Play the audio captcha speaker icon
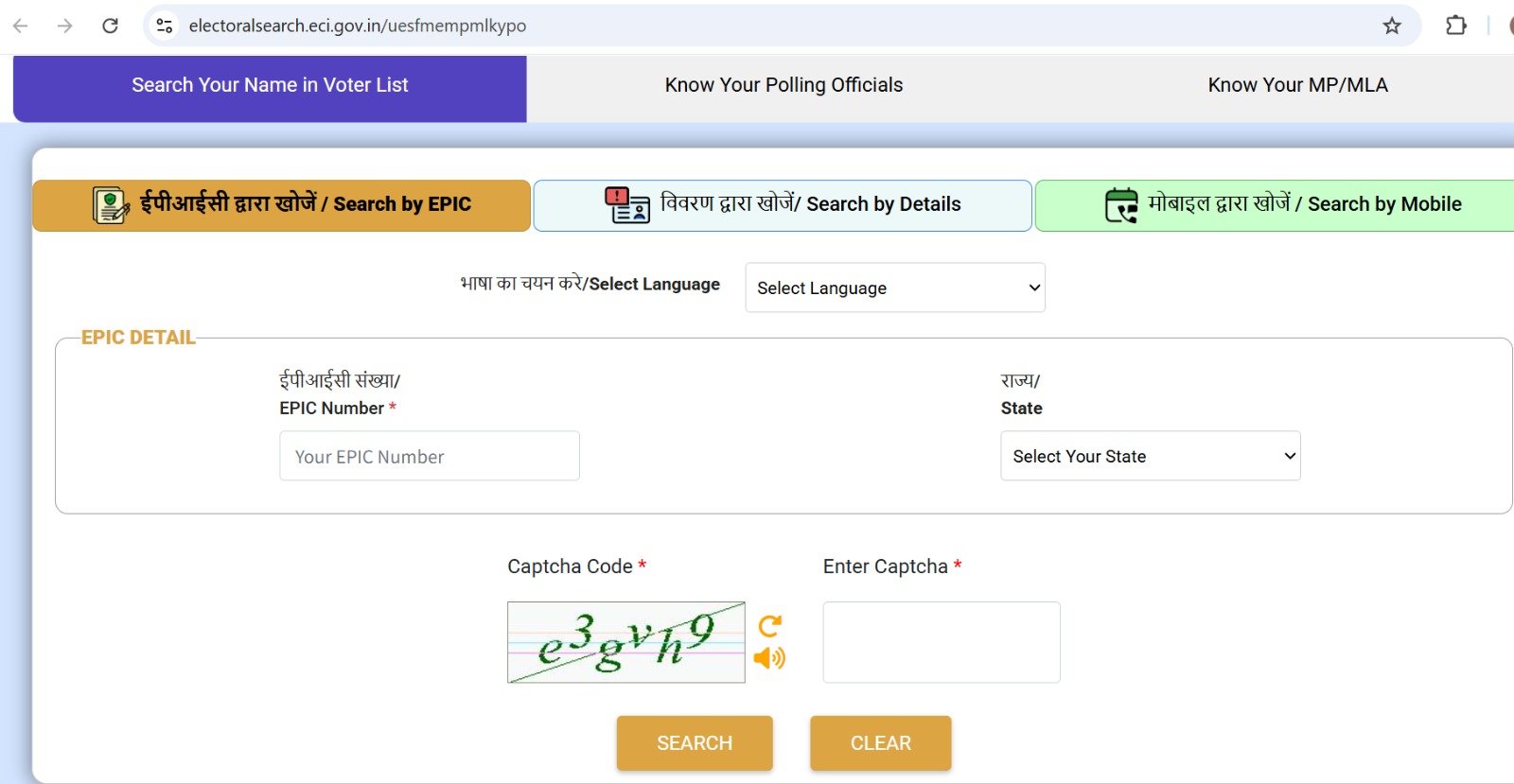 pos(769,657)
